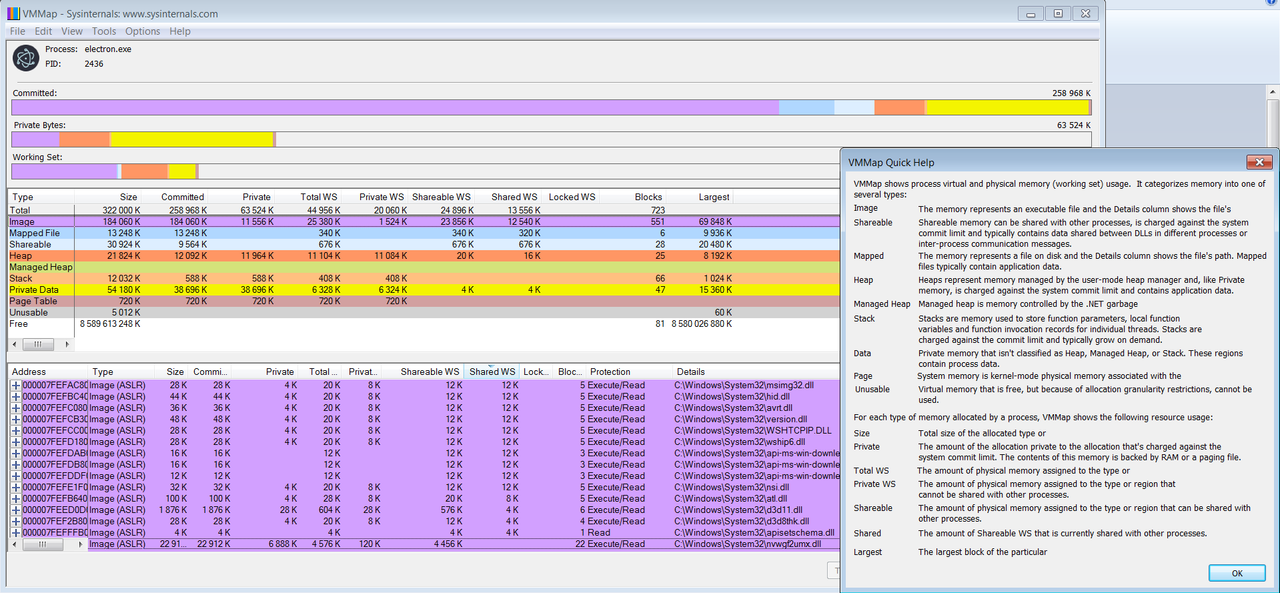Select the Heap summary row

click(x=423, y=256)
